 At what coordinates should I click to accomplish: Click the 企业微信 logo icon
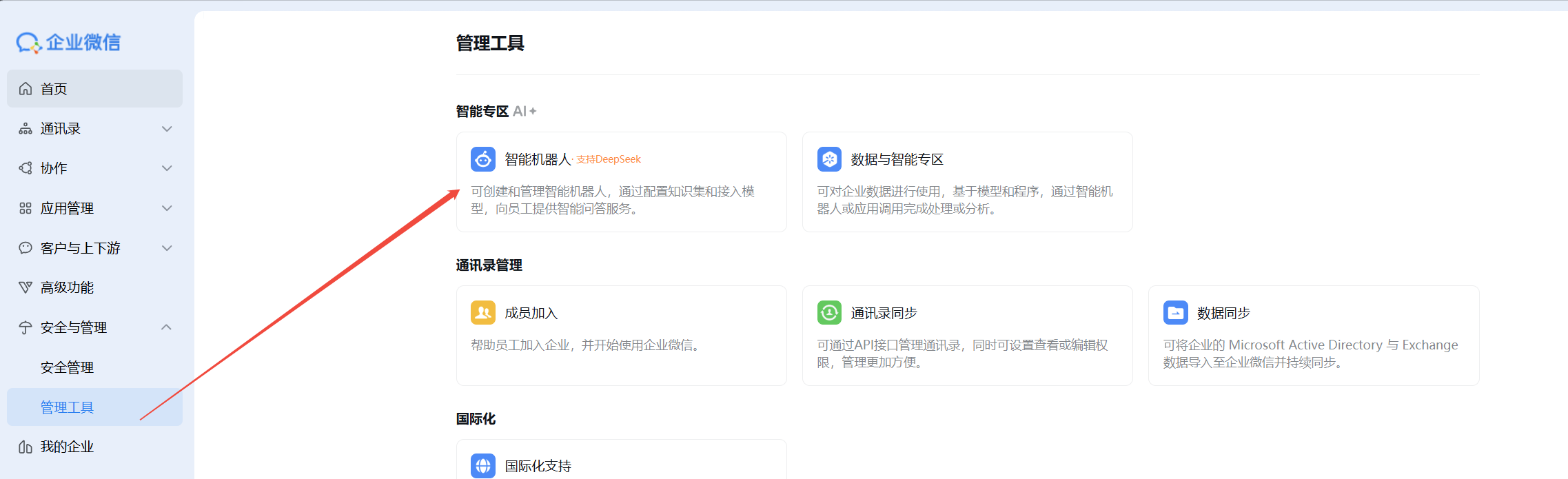(29, 43)
